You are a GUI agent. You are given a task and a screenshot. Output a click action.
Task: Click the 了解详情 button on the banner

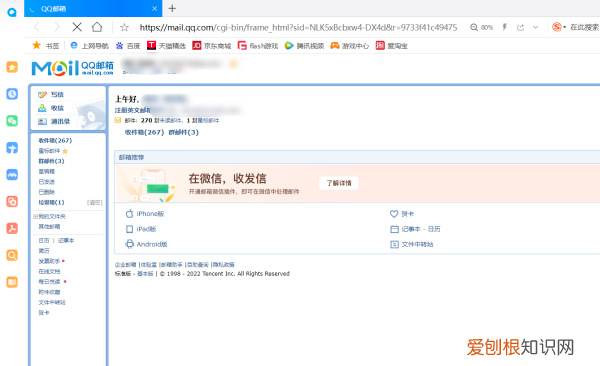[x=339, y=183]
